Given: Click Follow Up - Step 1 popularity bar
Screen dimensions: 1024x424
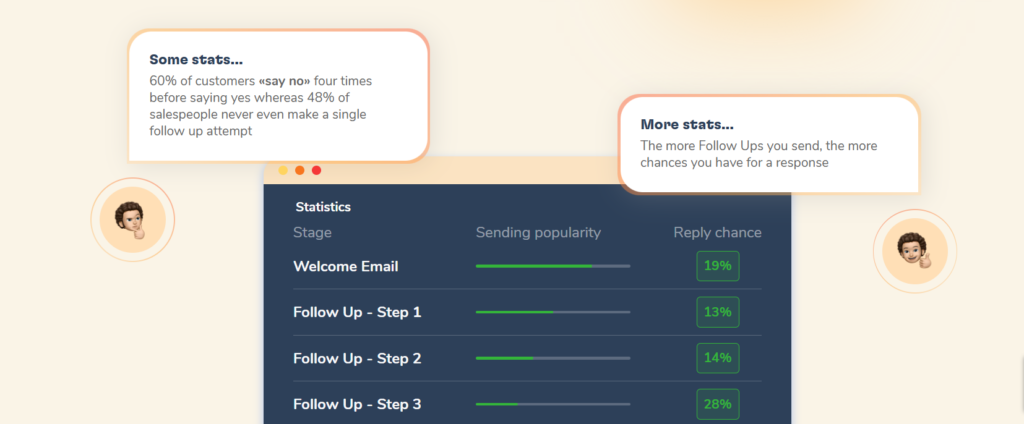Looking at the screenshot, I should pyautogui.click(x=553, y=312).
